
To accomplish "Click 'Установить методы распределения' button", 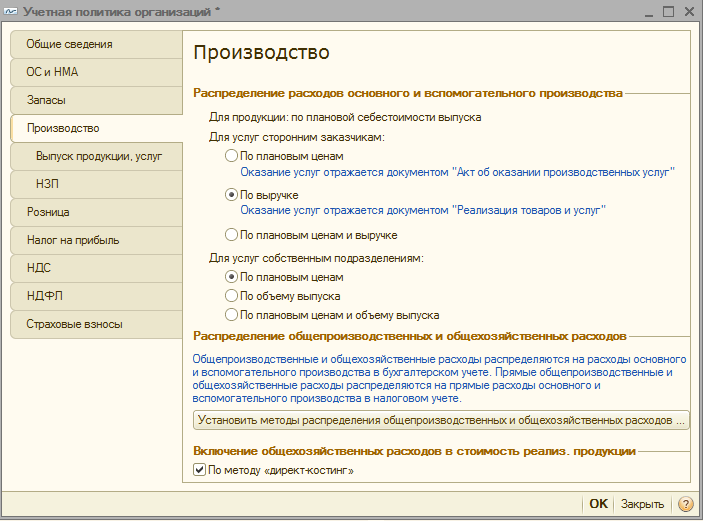I will click(441, 420).
